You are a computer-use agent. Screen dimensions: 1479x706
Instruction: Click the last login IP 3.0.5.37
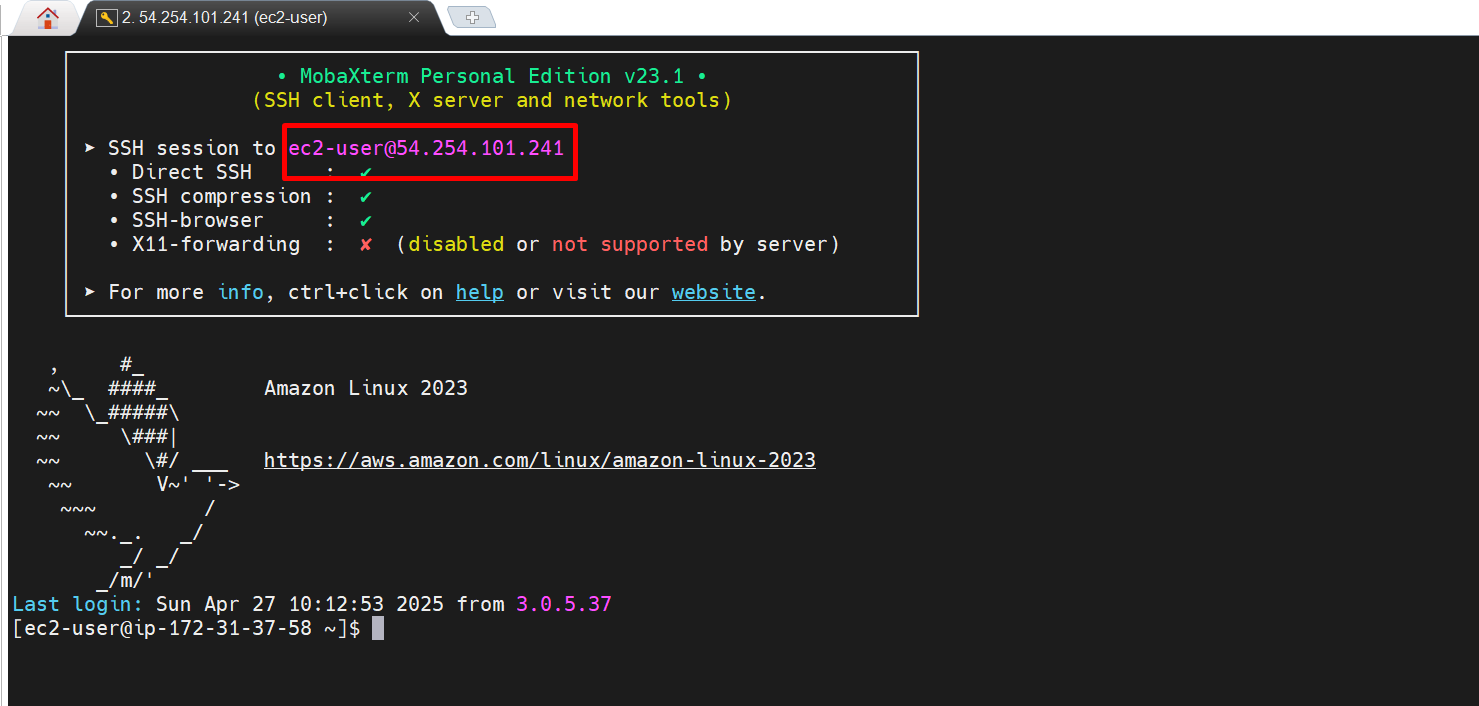(564, 604)
